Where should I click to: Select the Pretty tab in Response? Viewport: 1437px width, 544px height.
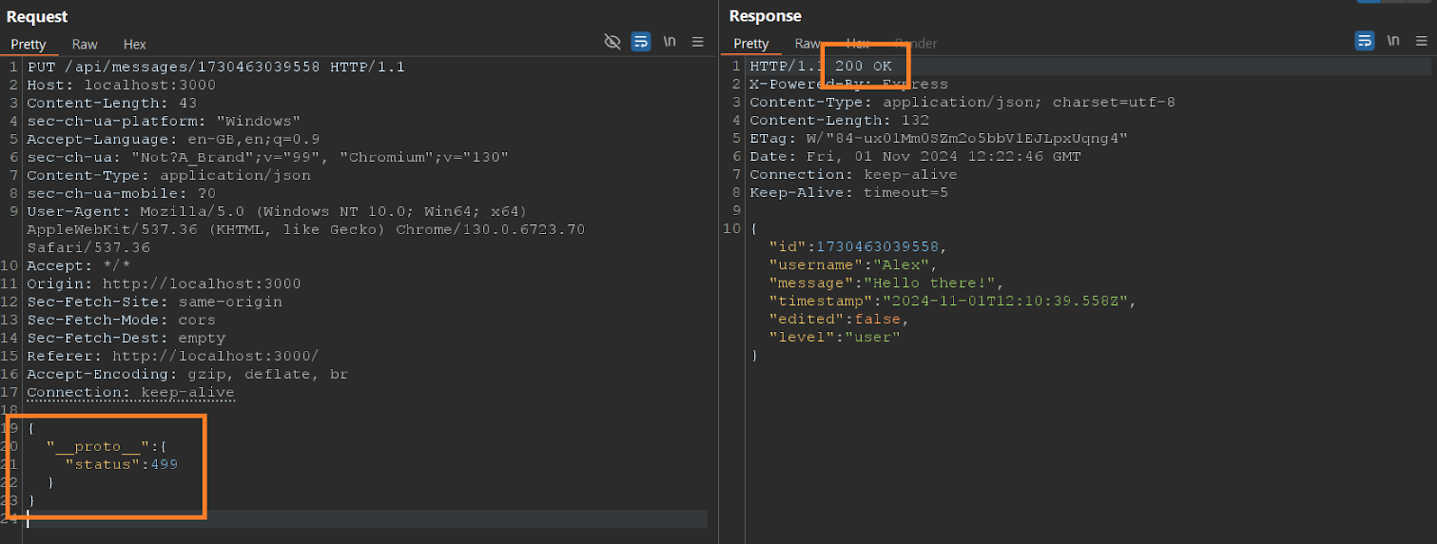(x=751, y=44)
